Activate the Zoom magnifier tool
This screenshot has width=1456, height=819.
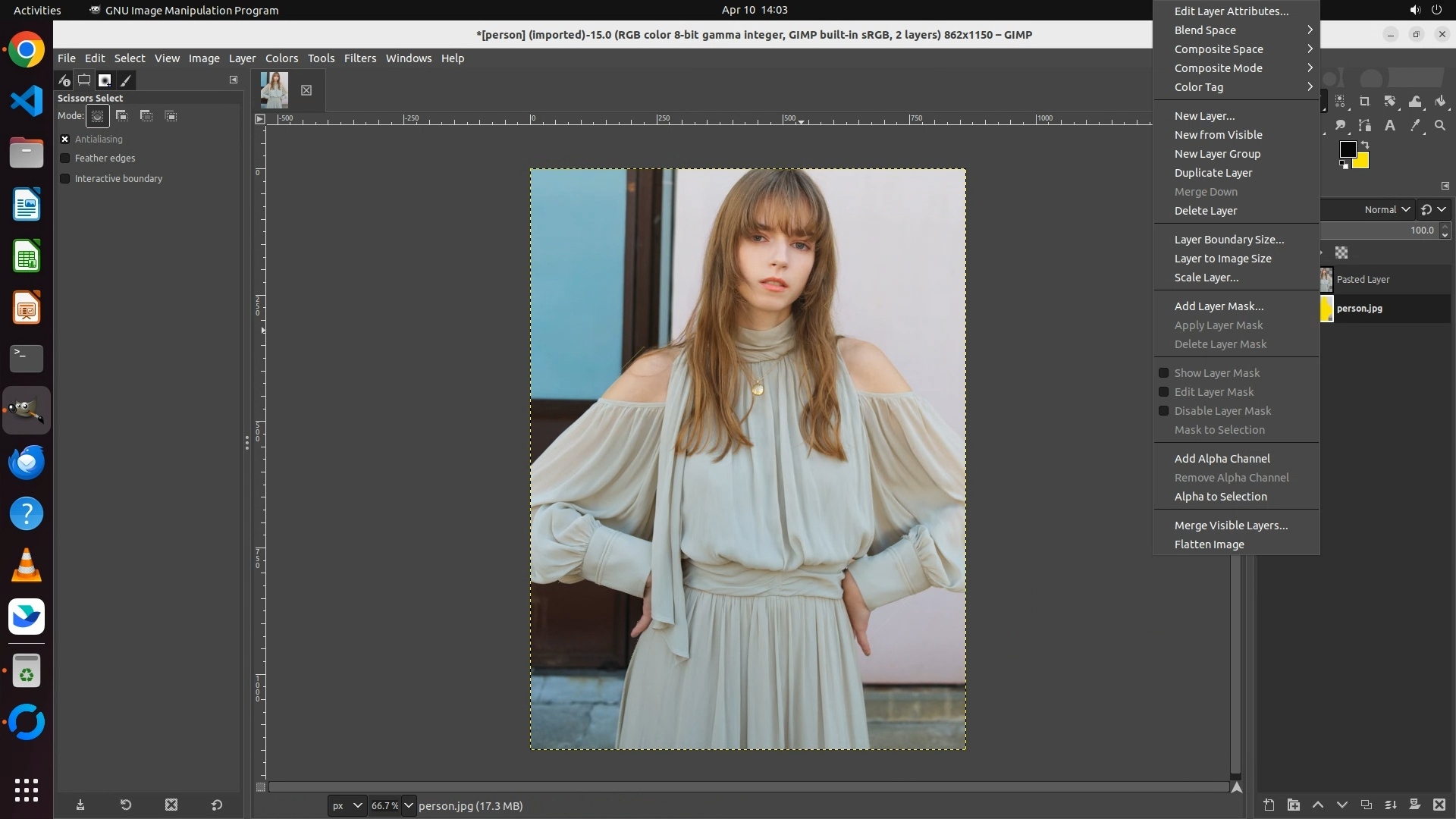1440,126
